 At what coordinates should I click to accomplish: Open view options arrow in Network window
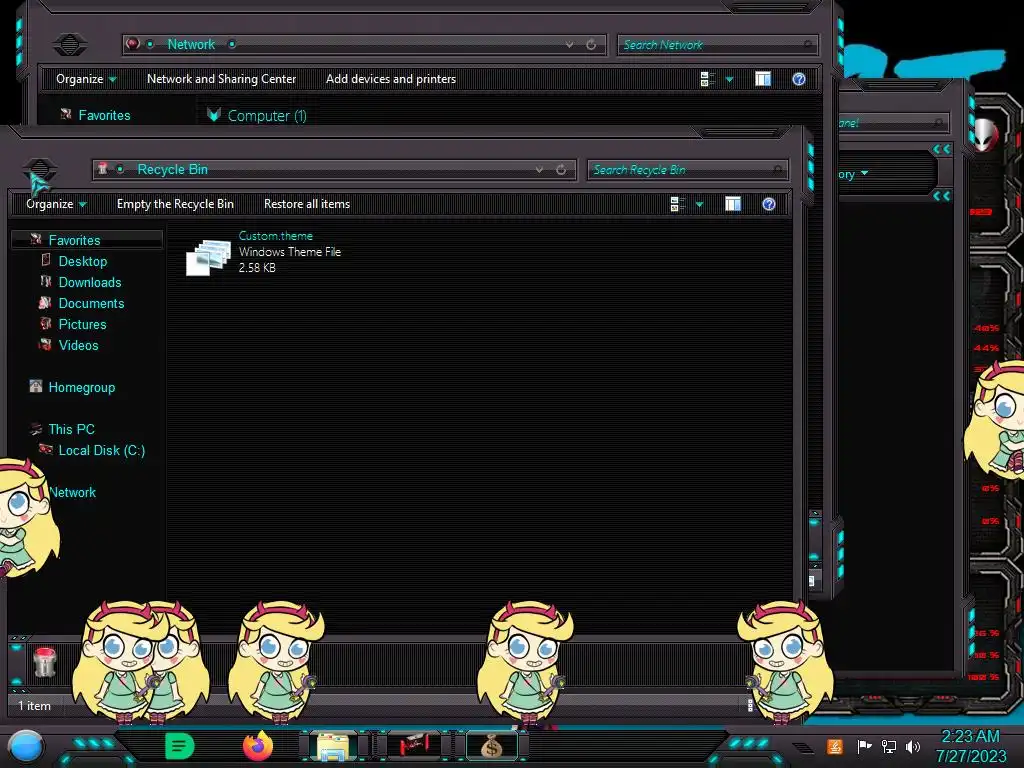point(729,79)
